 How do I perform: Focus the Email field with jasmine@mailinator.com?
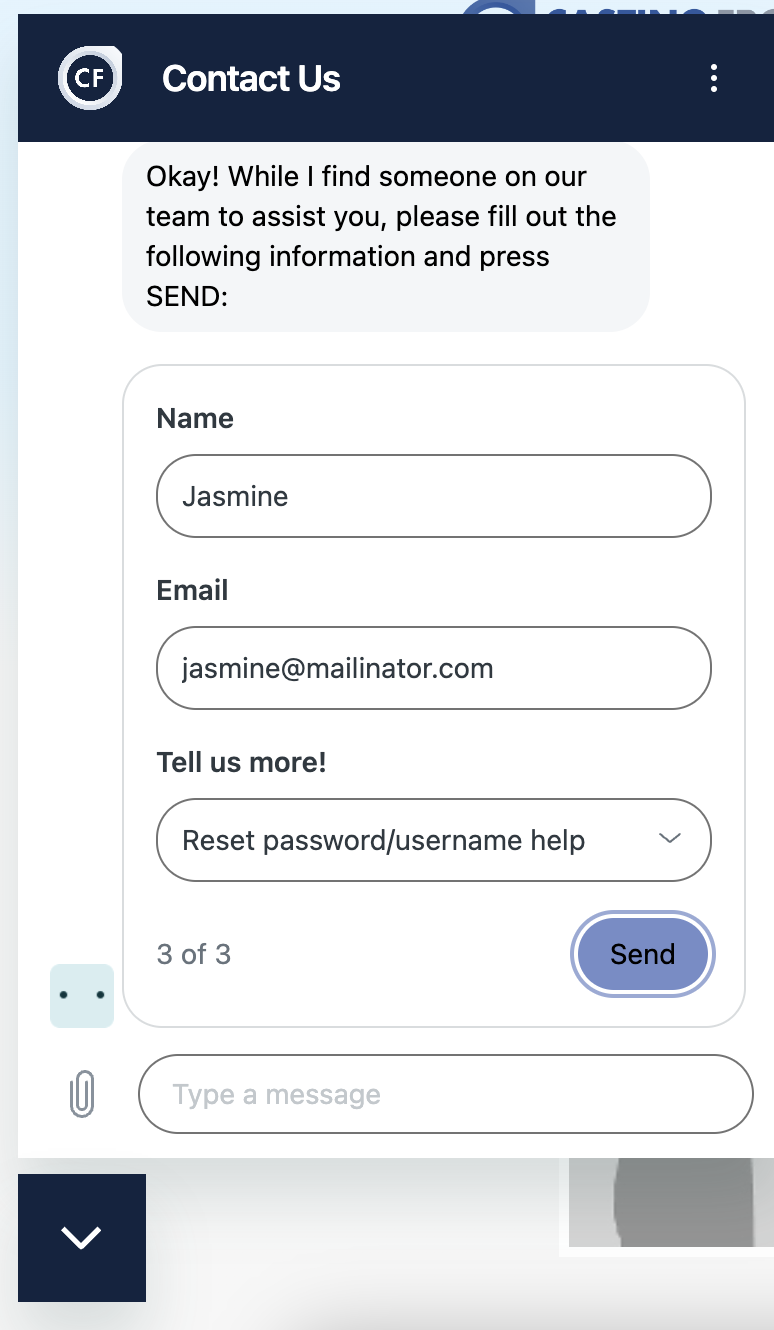tap(434, 668)
